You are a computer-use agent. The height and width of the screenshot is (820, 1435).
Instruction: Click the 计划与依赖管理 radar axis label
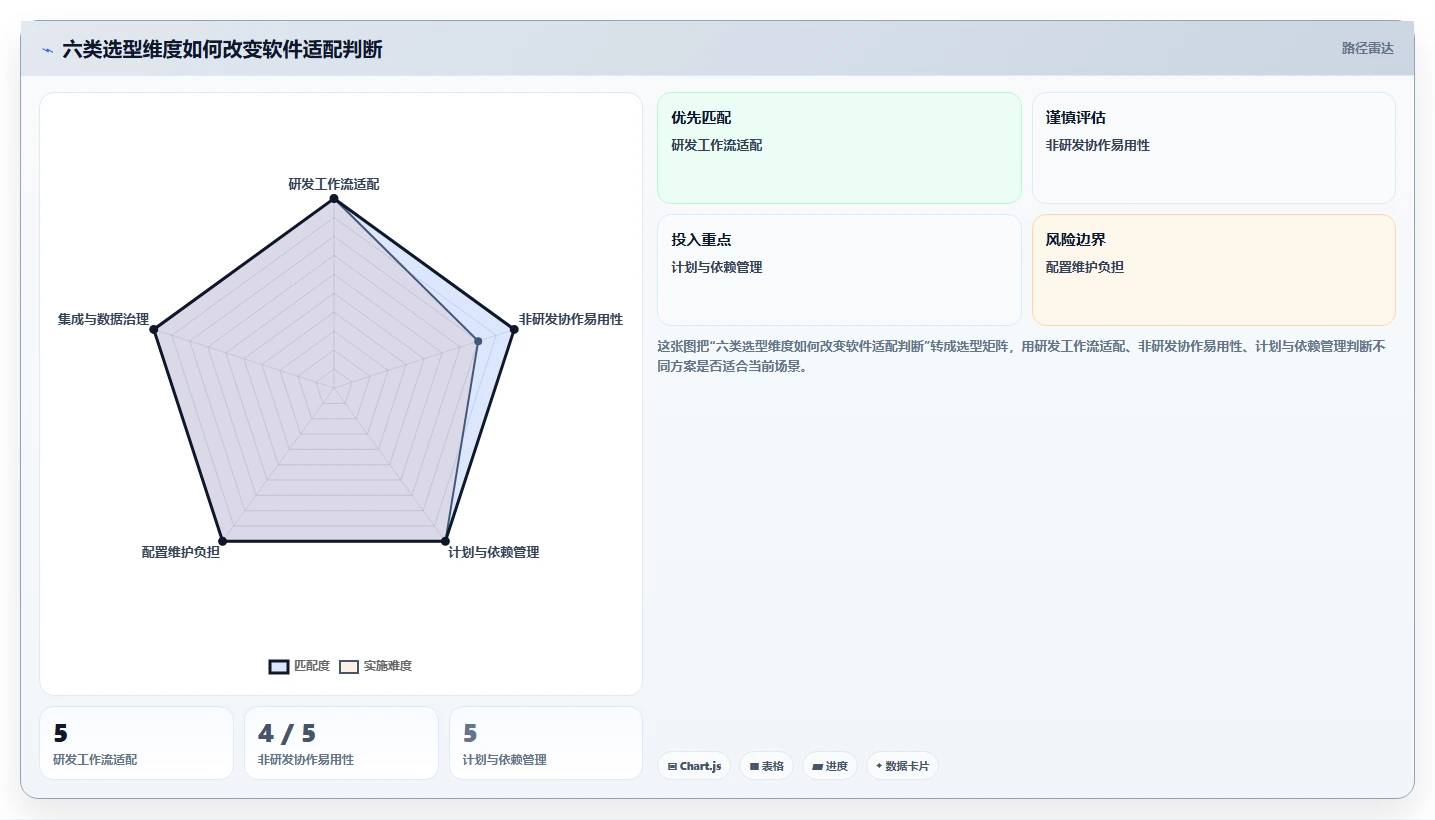494,552
